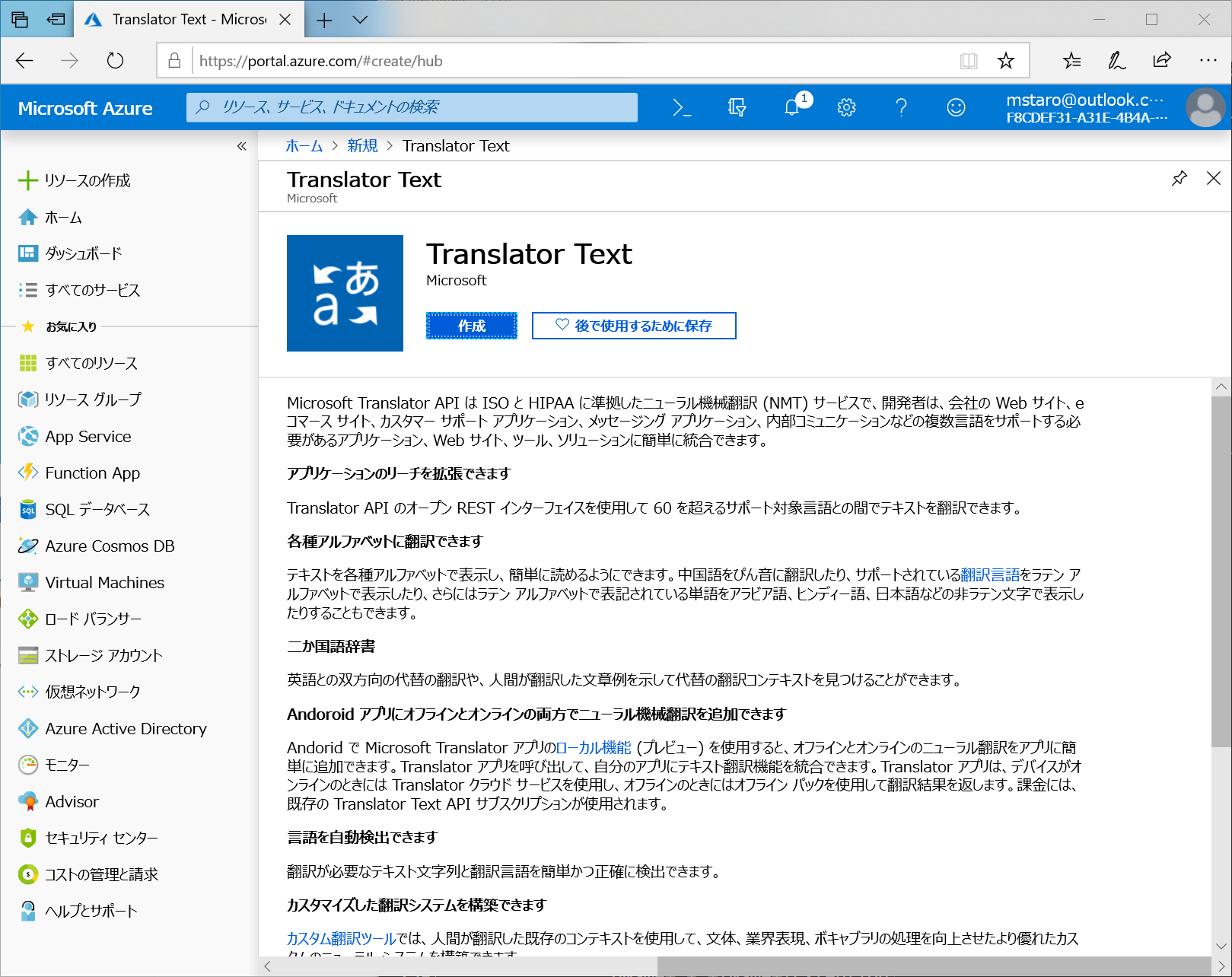Viewport: 1232px width, 977px height.
Task: Click the ロード バランサー icon
Action: point(28,619)
